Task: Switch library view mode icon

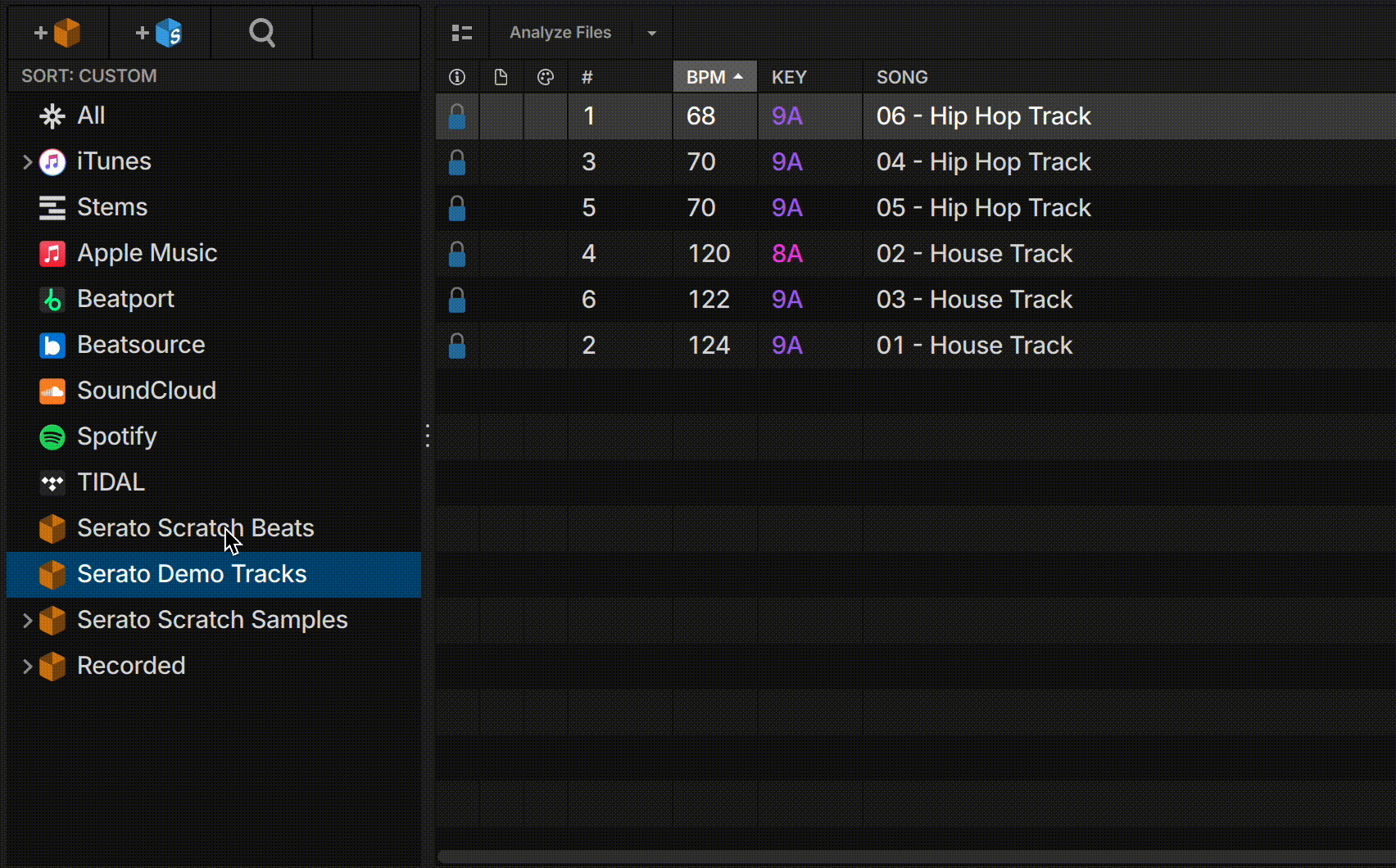Action: (462, 33)
